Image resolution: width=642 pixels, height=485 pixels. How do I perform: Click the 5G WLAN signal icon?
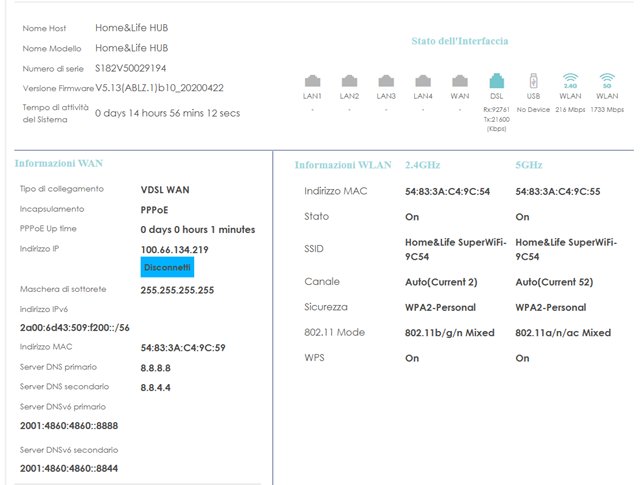pyautogui.click(x=606, y=81)
